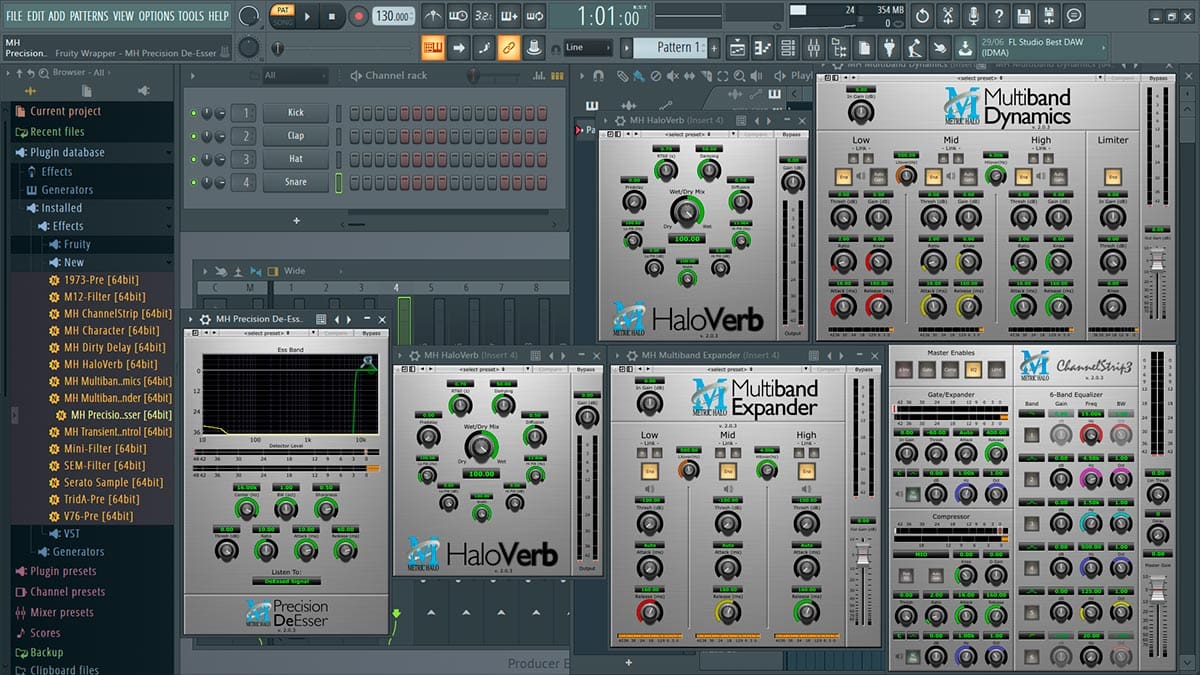
Task: Click the save project floppy icon
Action: coord(1023,16)
